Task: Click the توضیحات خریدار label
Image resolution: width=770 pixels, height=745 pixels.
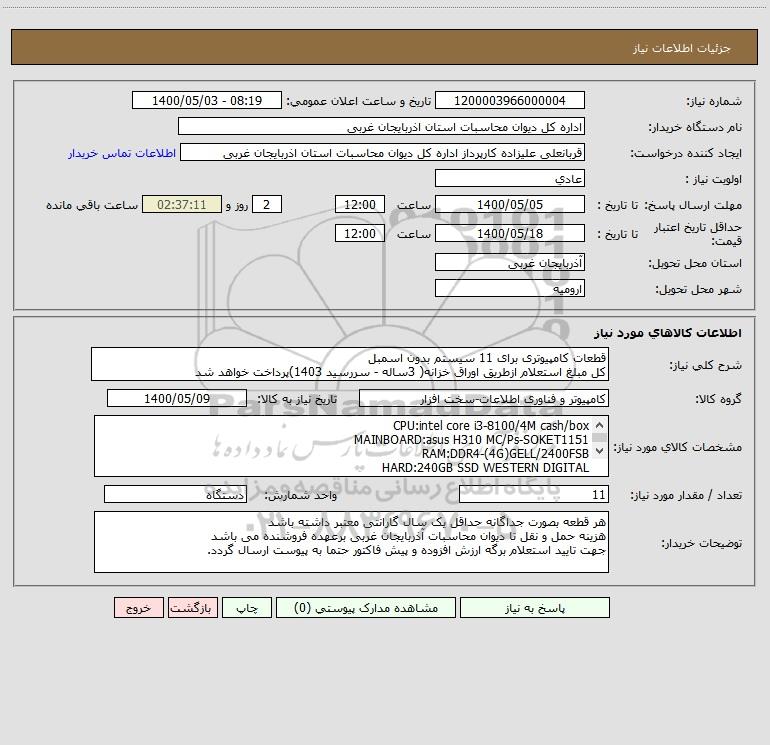Action: (x=701, y=543)
